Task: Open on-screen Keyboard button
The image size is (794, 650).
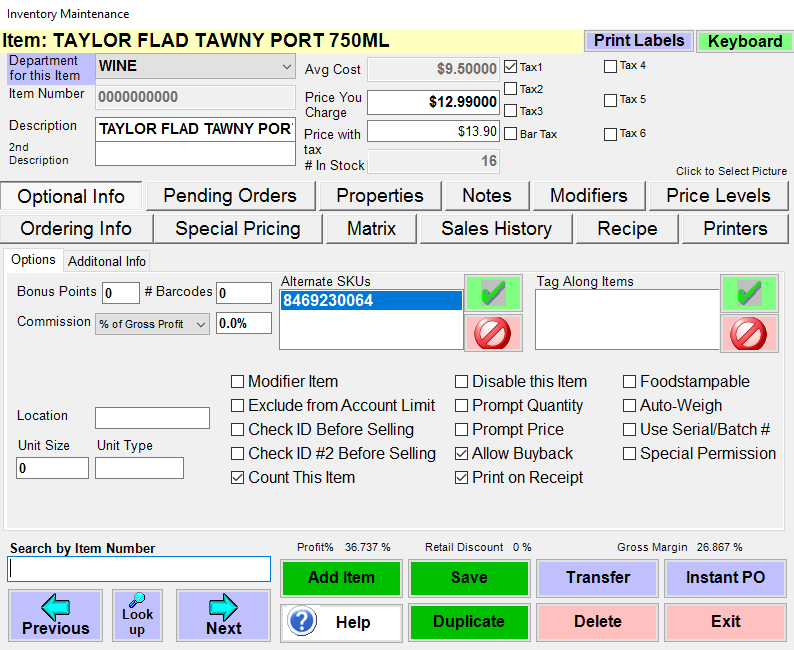Action: (x=745, y=42)
